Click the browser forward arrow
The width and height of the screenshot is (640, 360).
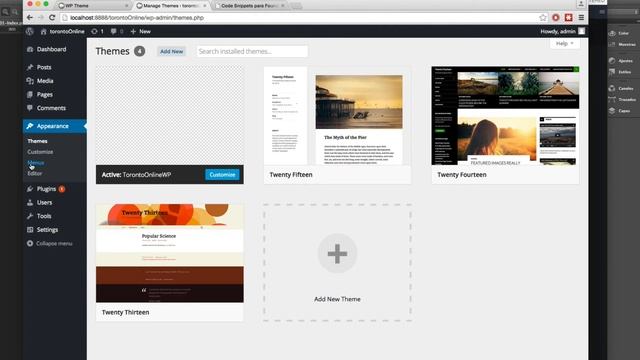click(x=40, y=18)
